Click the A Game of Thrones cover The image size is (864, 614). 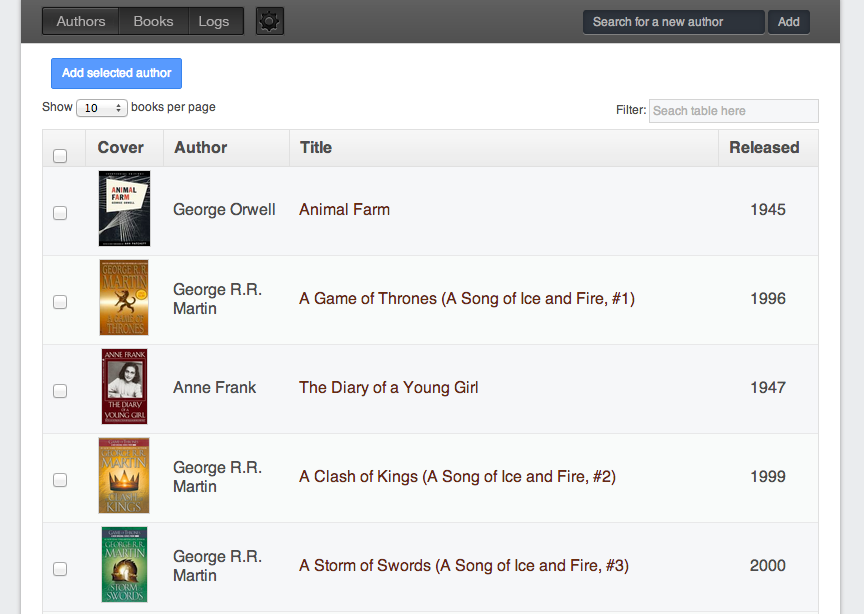[x=124, y=298]
